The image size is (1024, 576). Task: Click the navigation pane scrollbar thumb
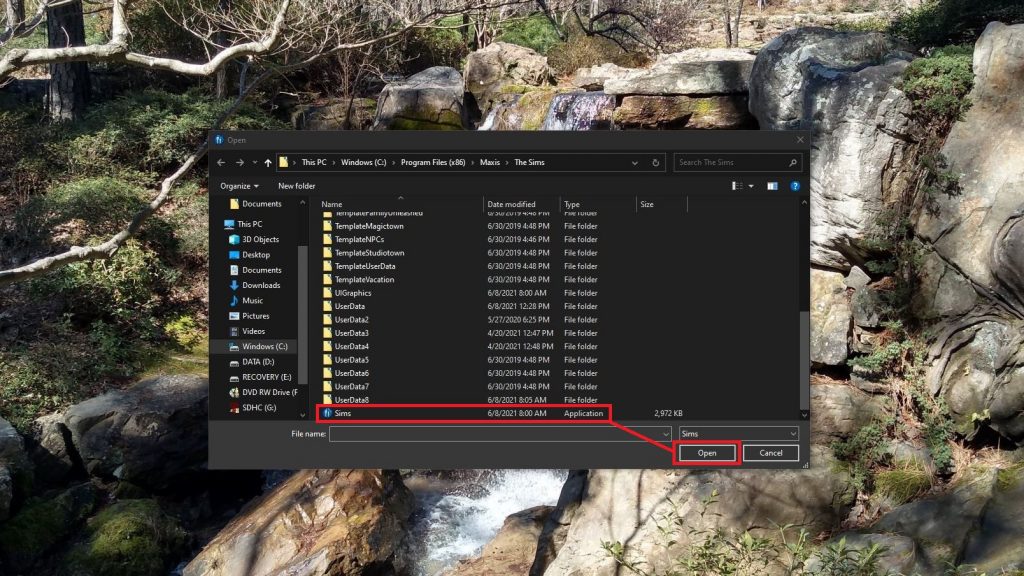302,315
